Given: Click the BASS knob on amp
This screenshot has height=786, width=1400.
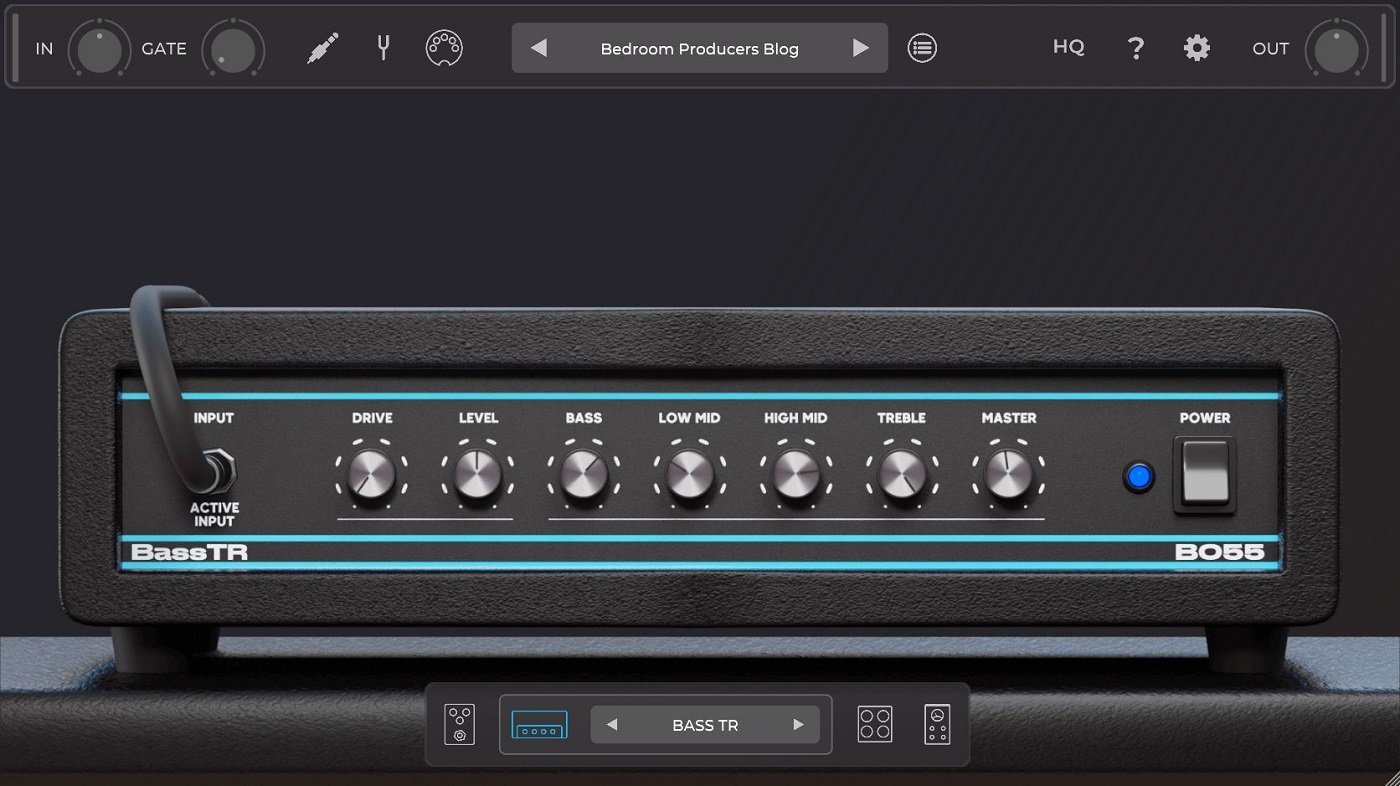Looking at the screenshot, I should tap(584, 475).
